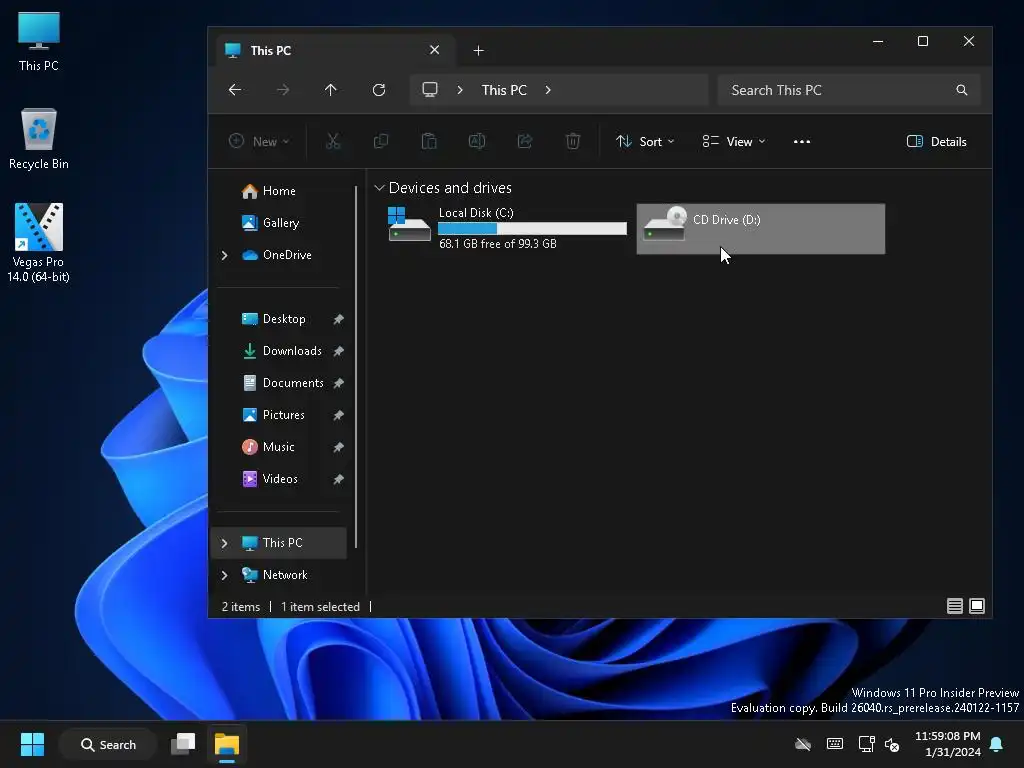Expand the Network tree node
The image size is (1024, 768).
tap(225, 575)
